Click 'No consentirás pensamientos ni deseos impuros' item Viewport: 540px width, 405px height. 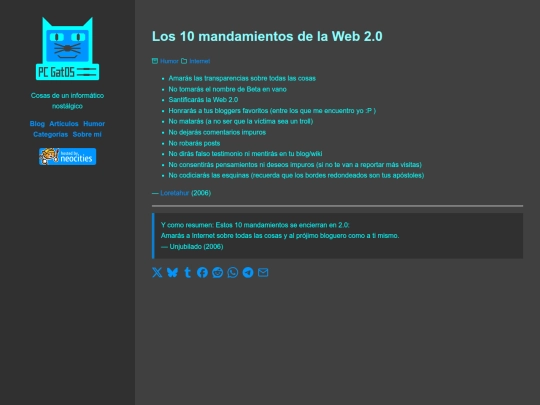pos(295,165)
